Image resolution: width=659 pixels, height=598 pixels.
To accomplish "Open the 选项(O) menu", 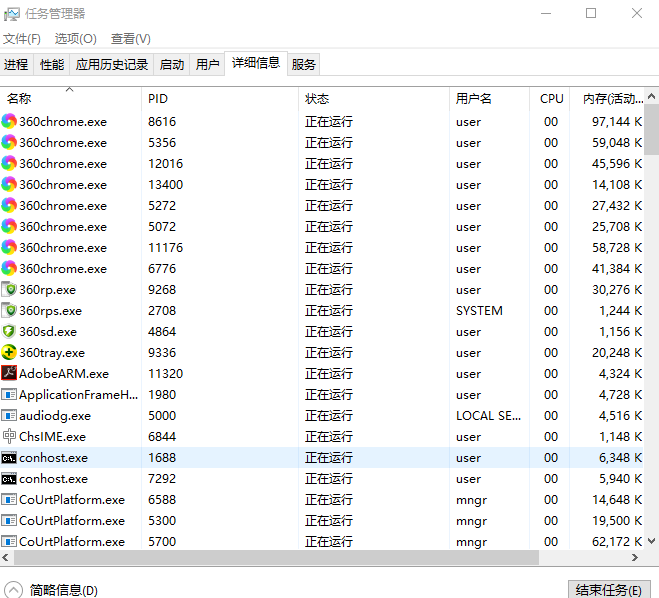I will 76,39.
